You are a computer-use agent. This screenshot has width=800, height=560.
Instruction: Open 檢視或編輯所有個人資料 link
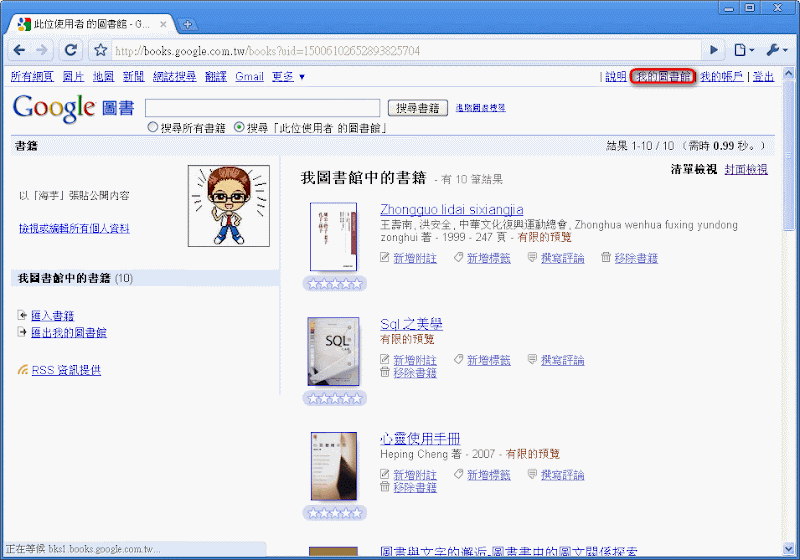point(74,228)
